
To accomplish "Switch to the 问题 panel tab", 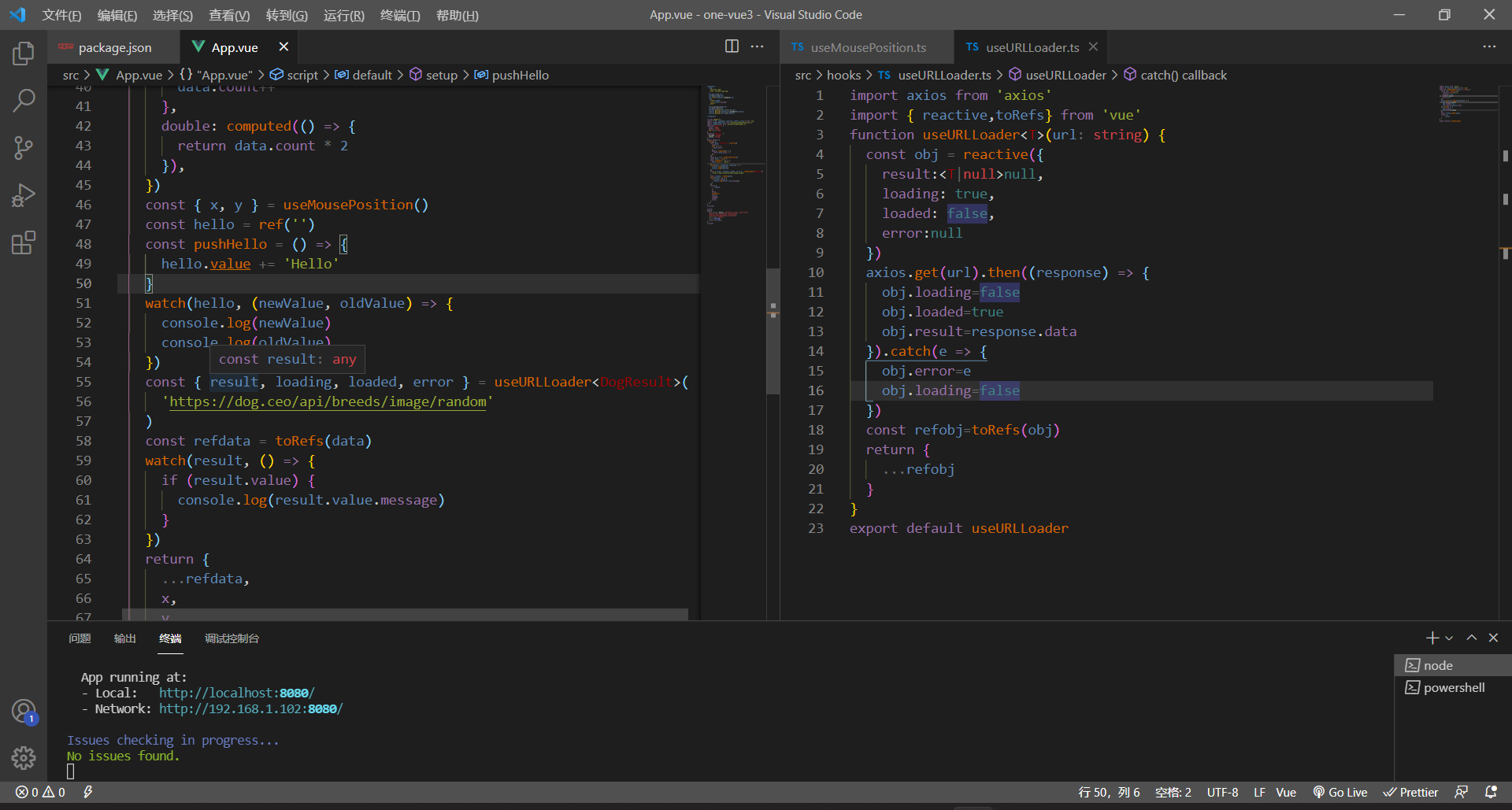I will (x=80, y=638).
